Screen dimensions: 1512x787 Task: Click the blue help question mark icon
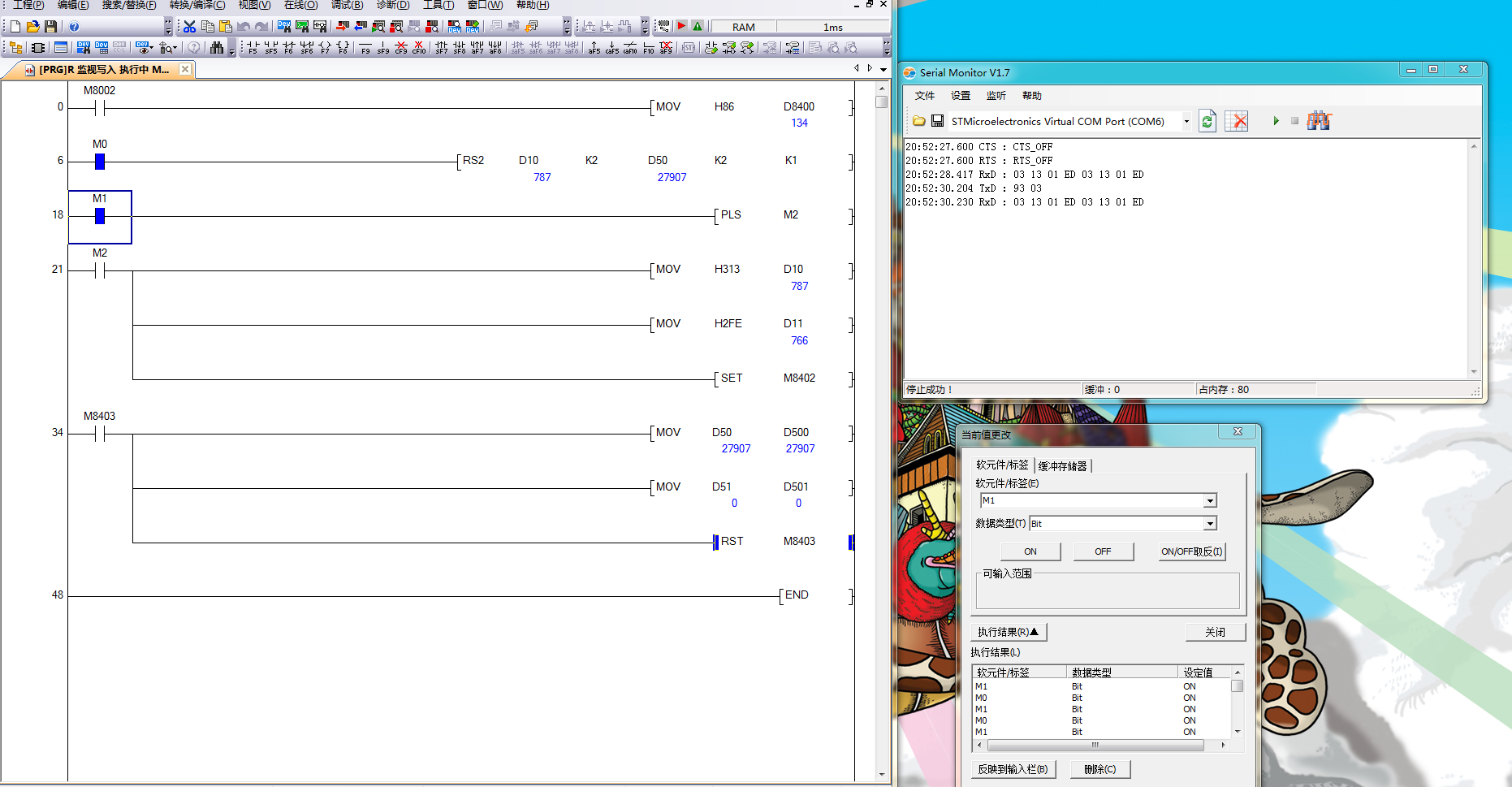coord(74,27)
